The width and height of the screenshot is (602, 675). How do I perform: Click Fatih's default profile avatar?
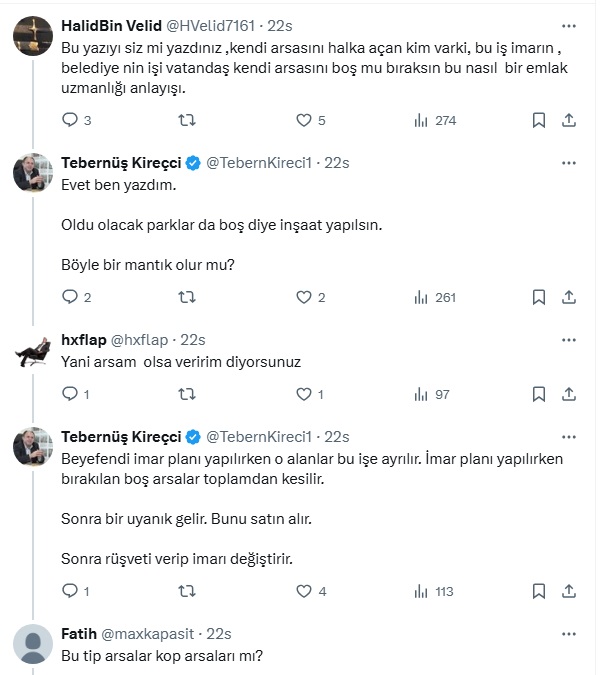pos(33,645)
